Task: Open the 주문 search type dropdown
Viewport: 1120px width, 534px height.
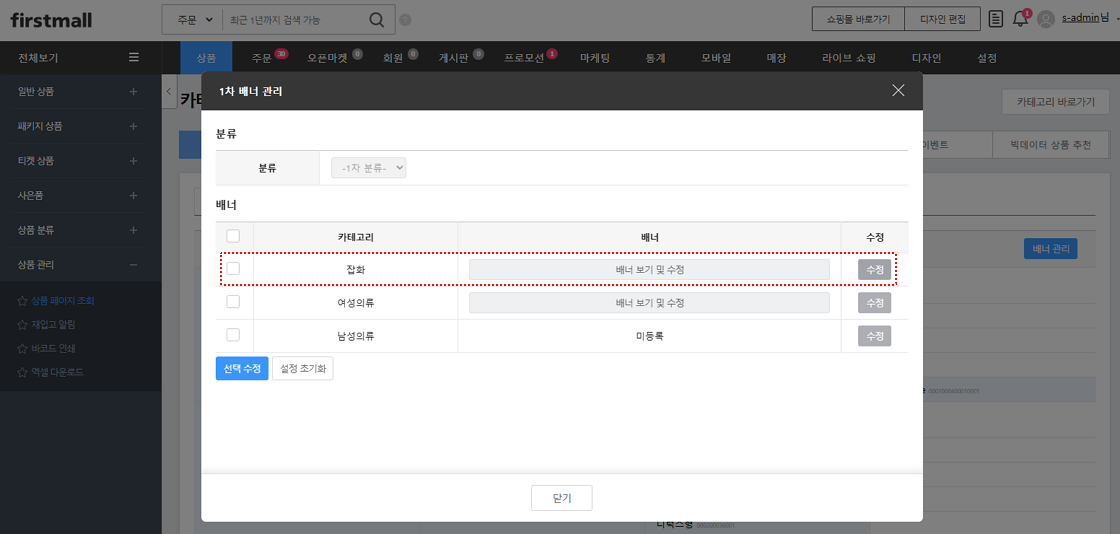Action: (193, 20)
